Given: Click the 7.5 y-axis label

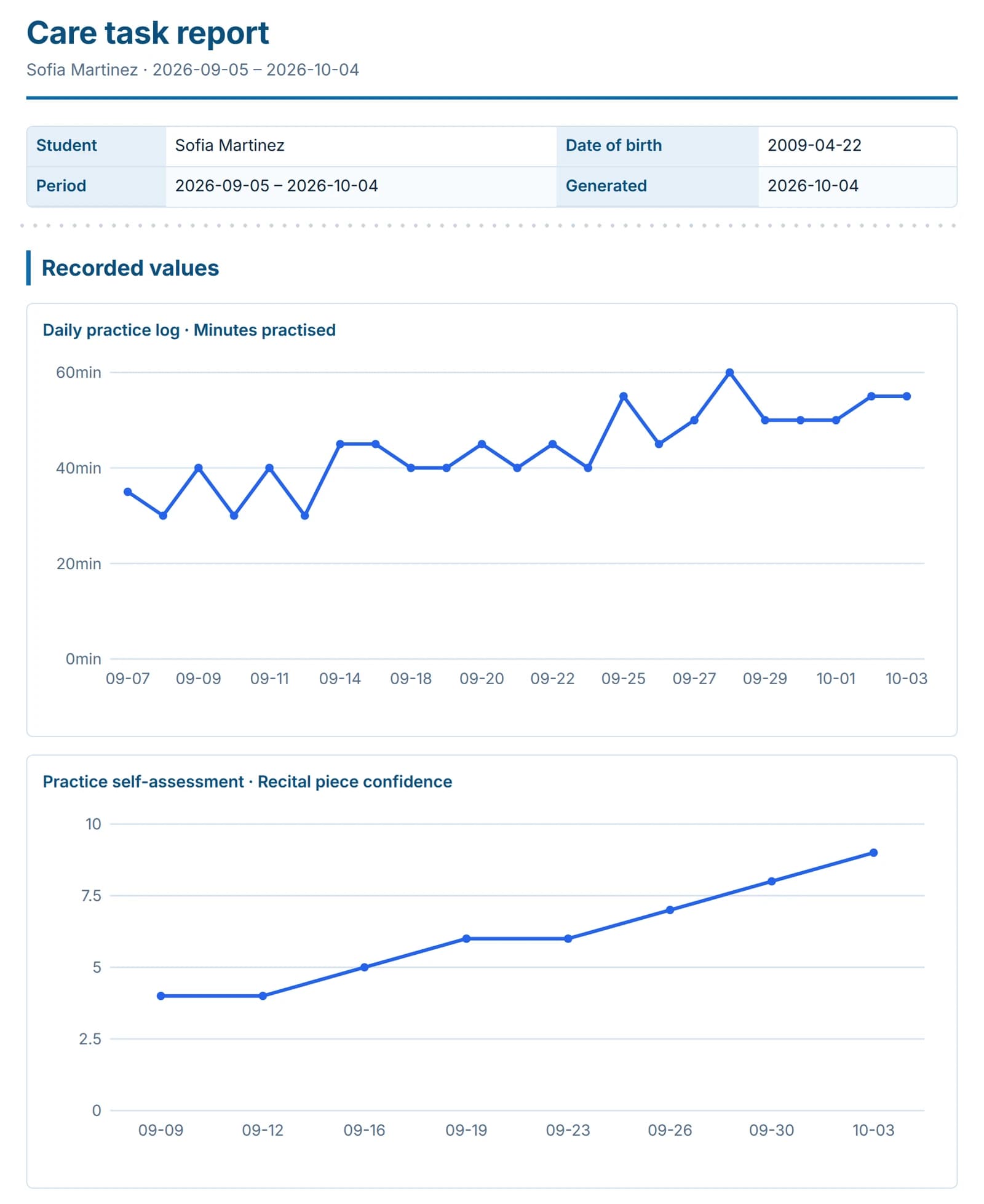Looking at the screenshot, I should pos(91,896).
